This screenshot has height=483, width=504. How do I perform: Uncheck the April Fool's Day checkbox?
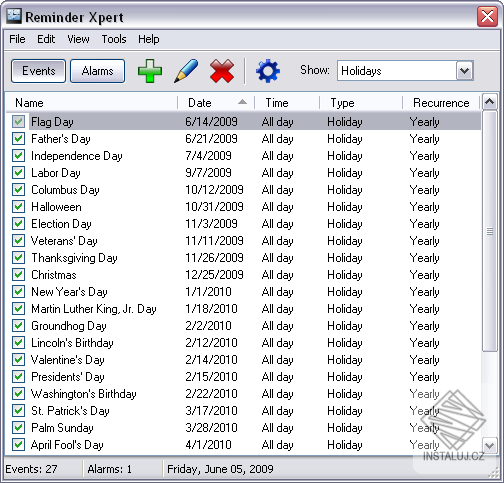18,444
